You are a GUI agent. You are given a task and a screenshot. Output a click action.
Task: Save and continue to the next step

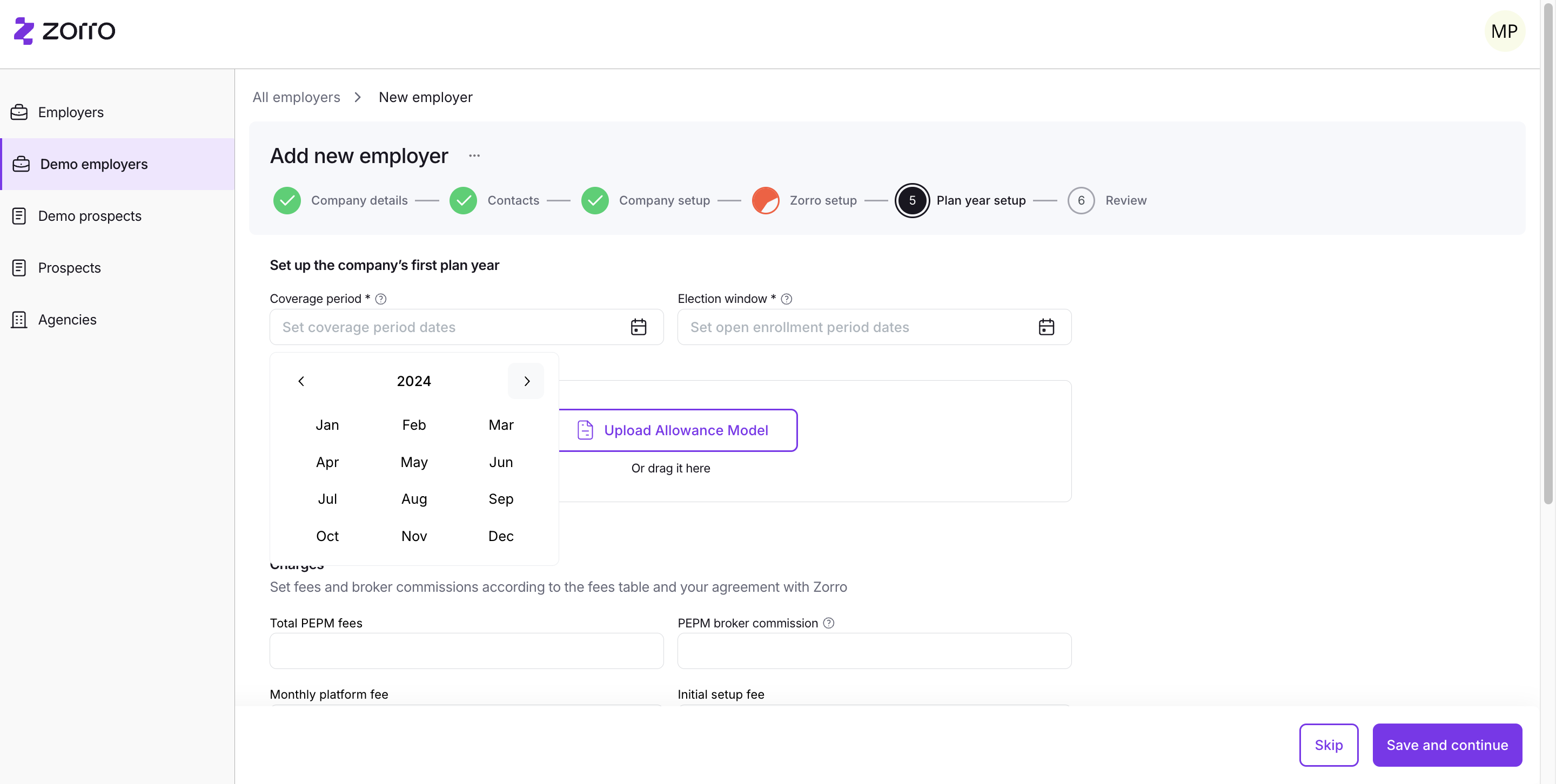pos(1447,745)
